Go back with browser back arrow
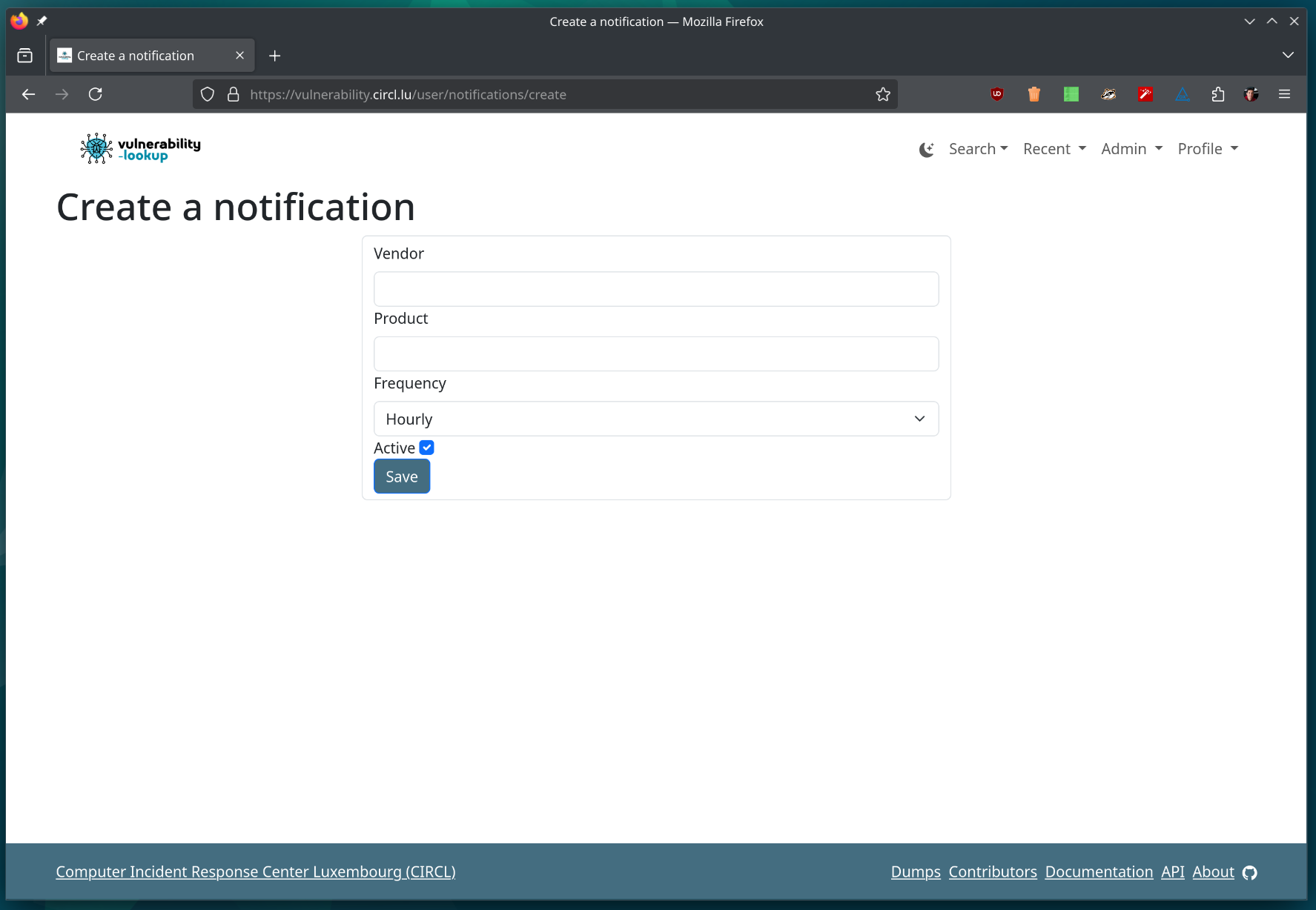This screenshot has height=910, width=1316. [29, 94]
